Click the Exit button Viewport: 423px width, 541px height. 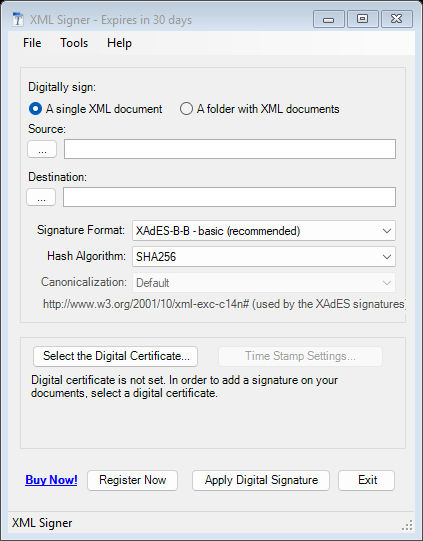tap(366, 480)
